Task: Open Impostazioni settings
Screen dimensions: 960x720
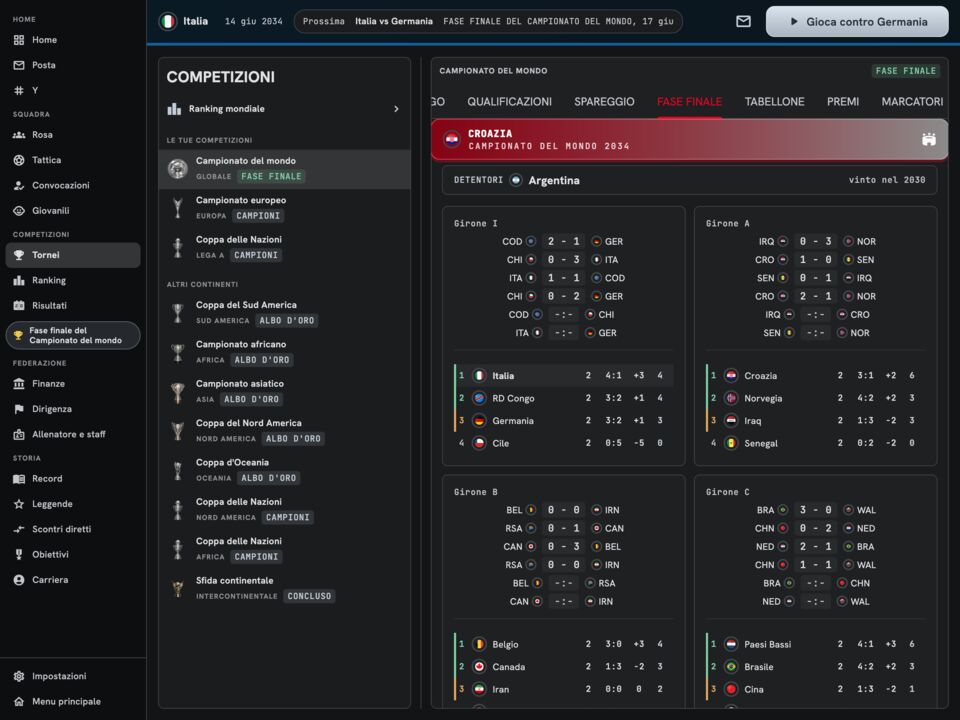Action: (73, 676)
